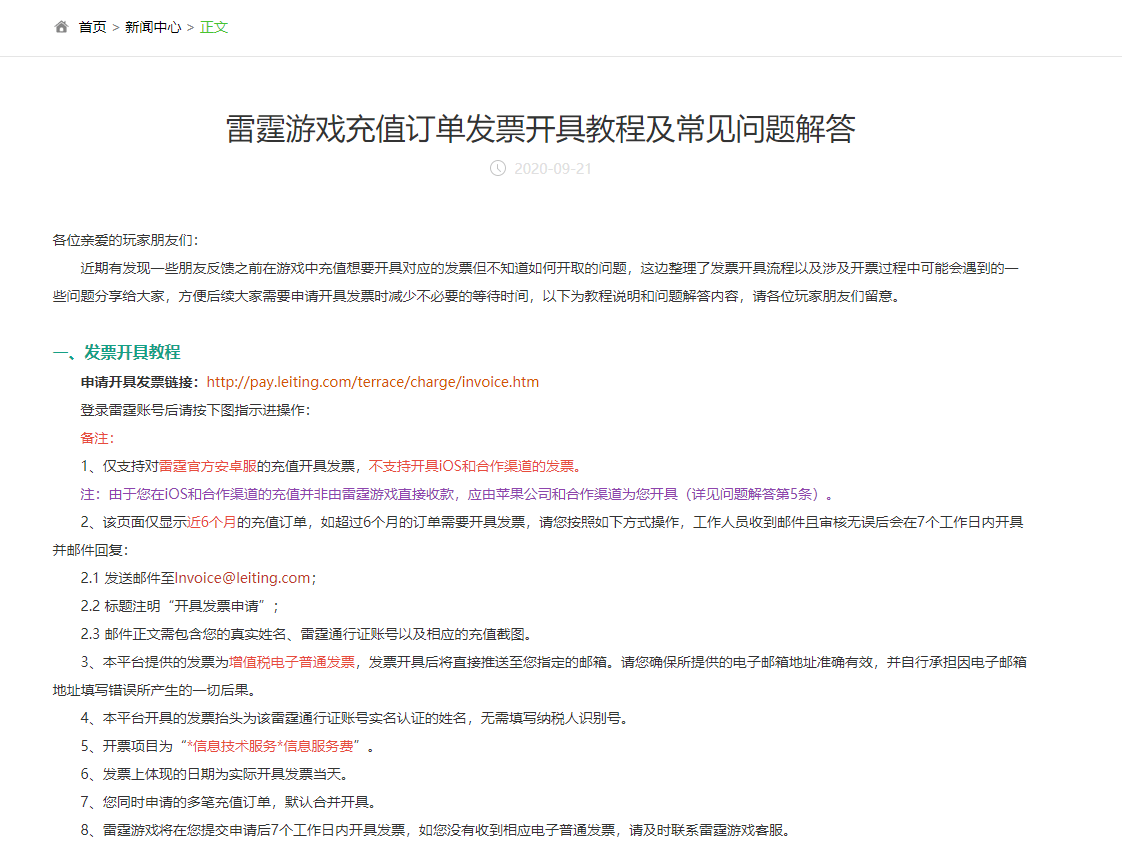Screen dimensions: 1122x844
Task: Open the pay.leiting.com invoice link
Action: point(373,382)
